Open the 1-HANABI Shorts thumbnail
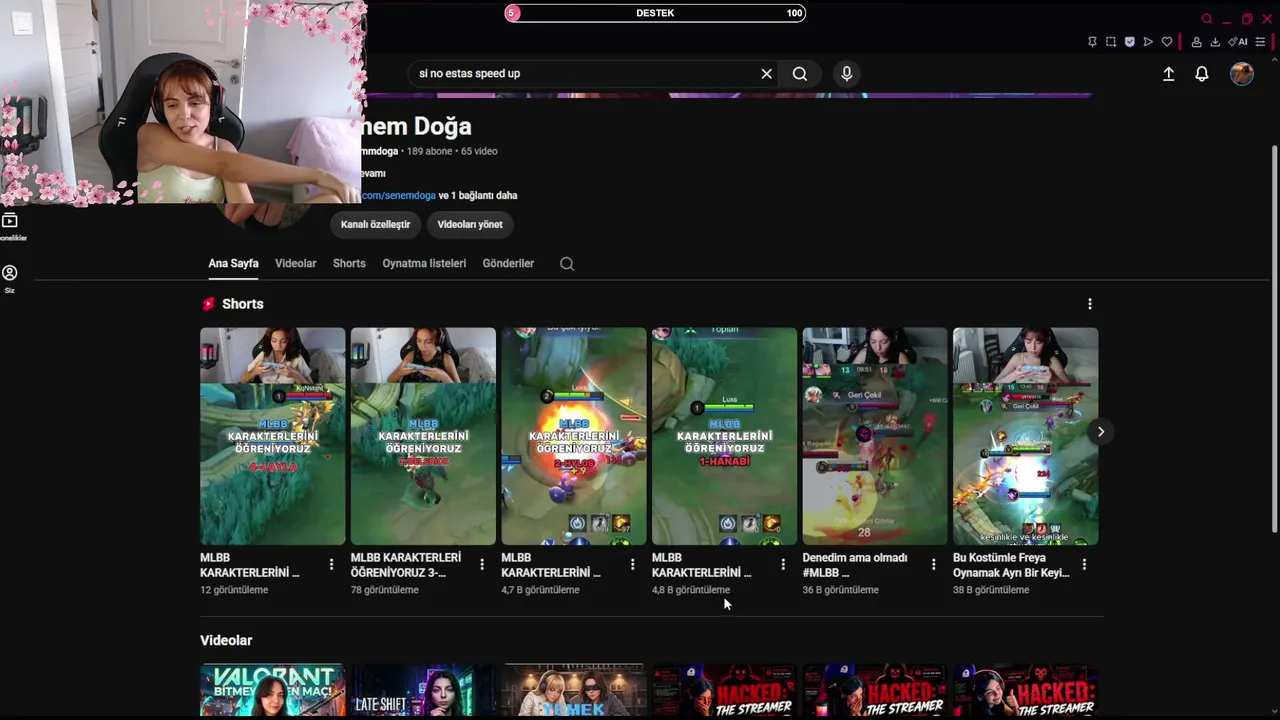The height and width of the screenshot is (720, 1280). tap(724, 436)
